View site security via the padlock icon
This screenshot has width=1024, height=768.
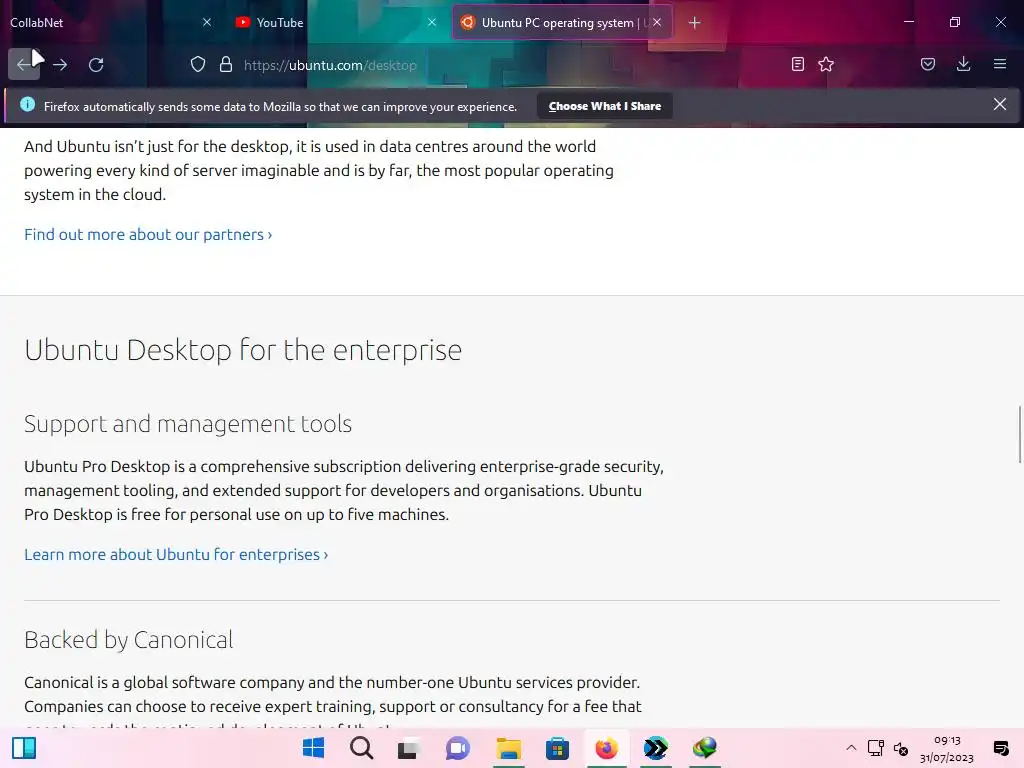[x=226, y=65]
